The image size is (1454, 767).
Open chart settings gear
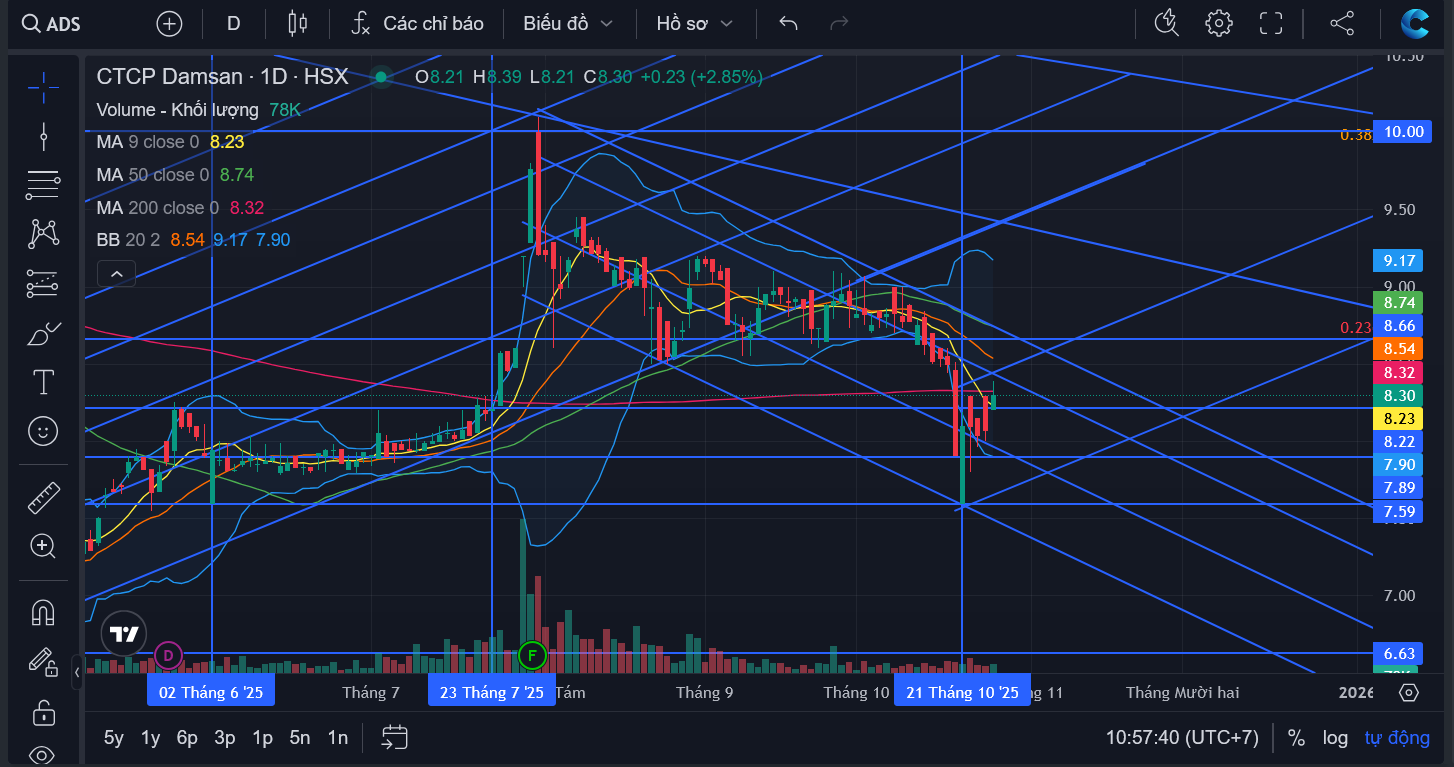[1218, 23]
